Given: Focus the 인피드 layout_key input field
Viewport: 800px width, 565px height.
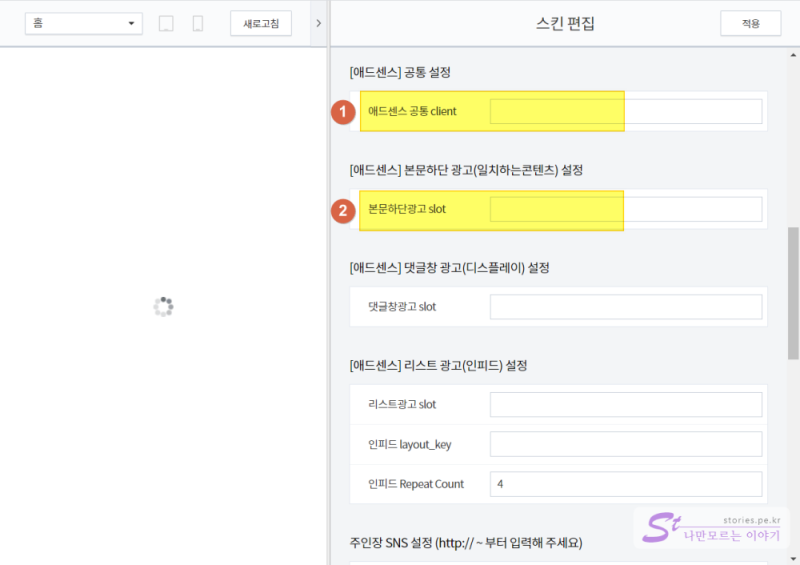Looking at the screenshot, I should tap(626, 445).
